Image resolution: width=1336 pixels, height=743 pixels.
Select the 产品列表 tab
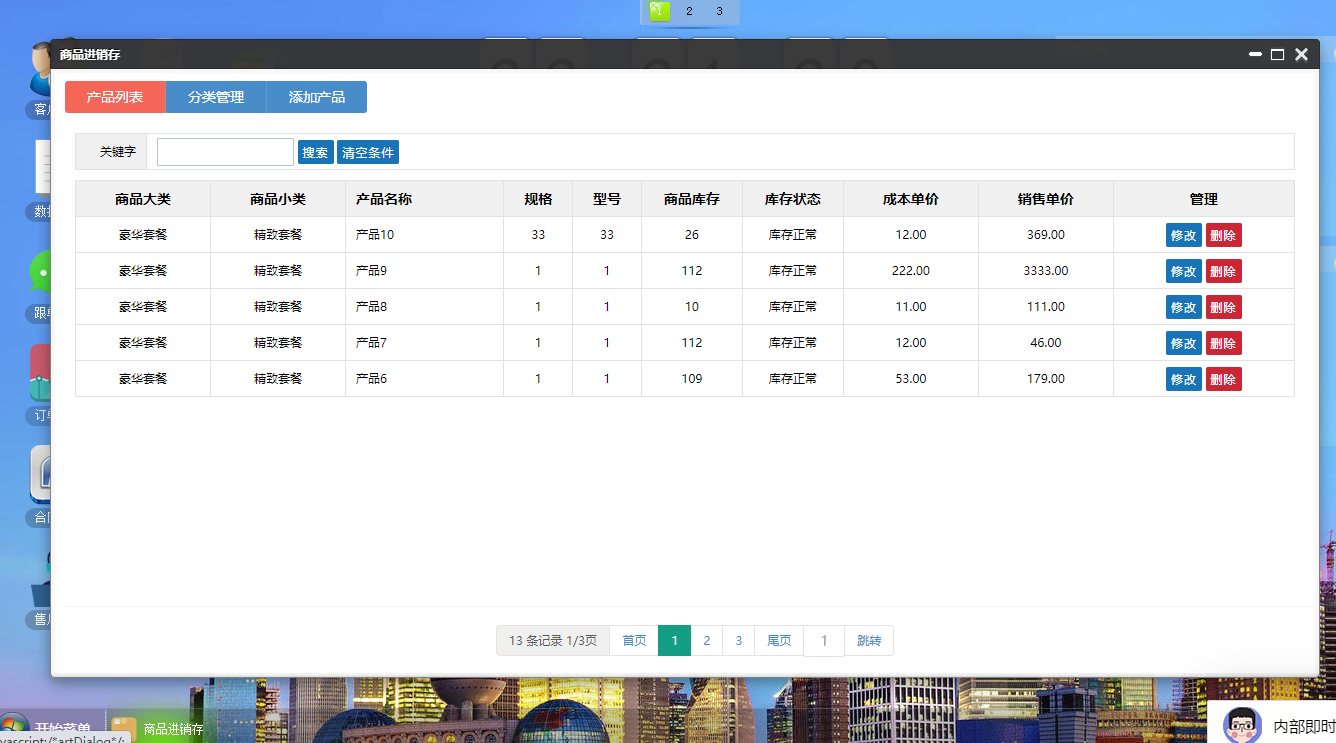tap(115, 97)
